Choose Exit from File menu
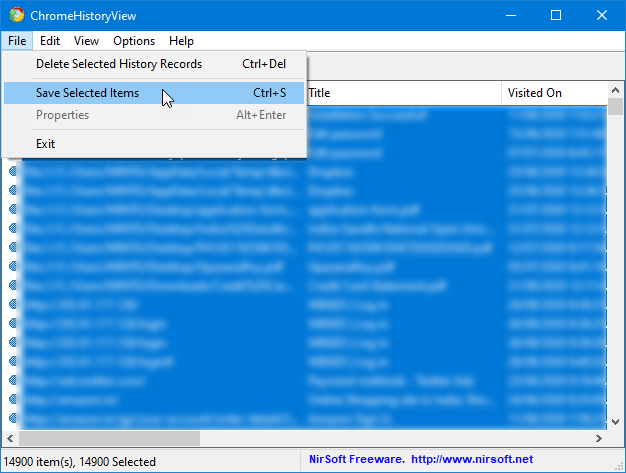This screenshot has height=473, width=626. point(154,144)
